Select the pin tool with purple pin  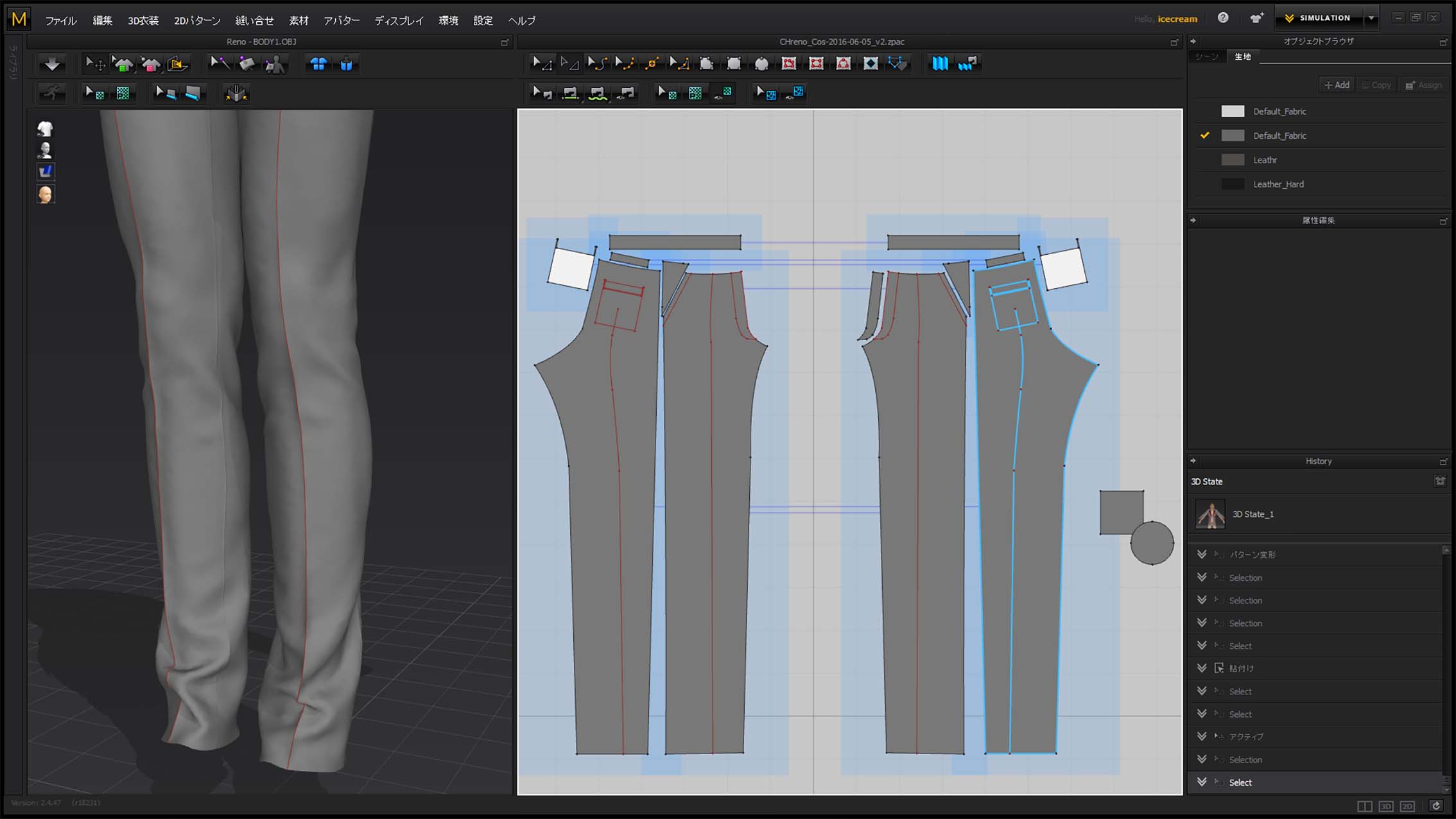(220, 64)
